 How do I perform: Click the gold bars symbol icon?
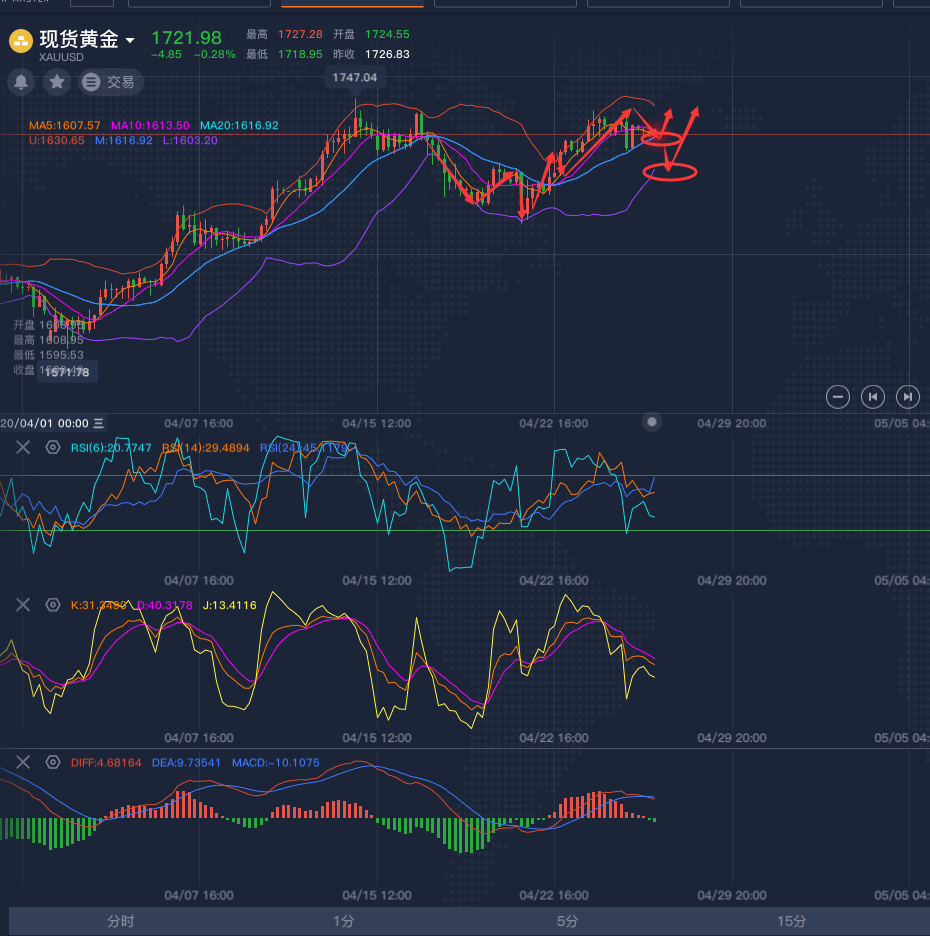tap(21, 41)
